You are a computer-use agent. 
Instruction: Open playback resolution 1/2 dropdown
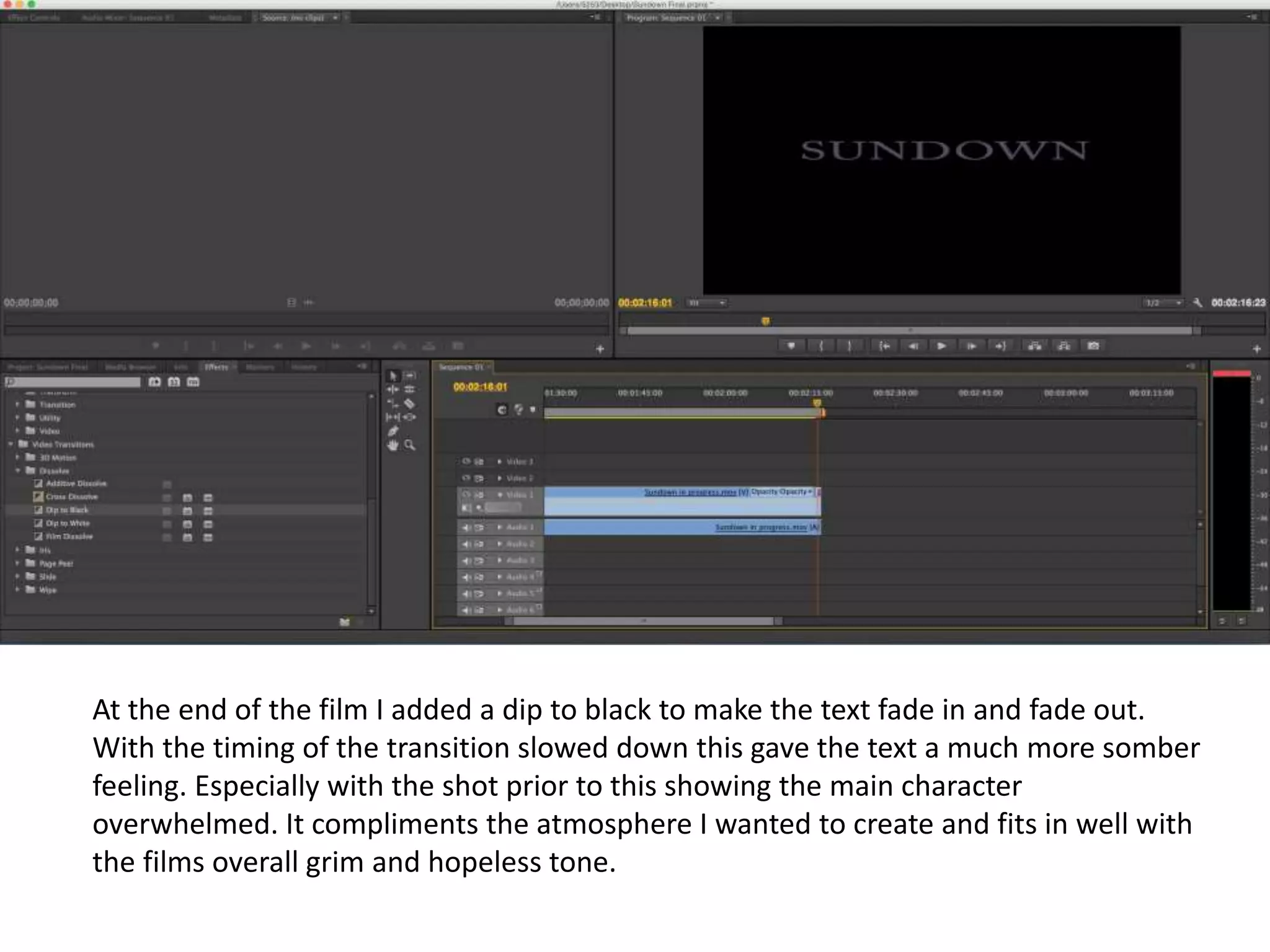pos(1163,302)
